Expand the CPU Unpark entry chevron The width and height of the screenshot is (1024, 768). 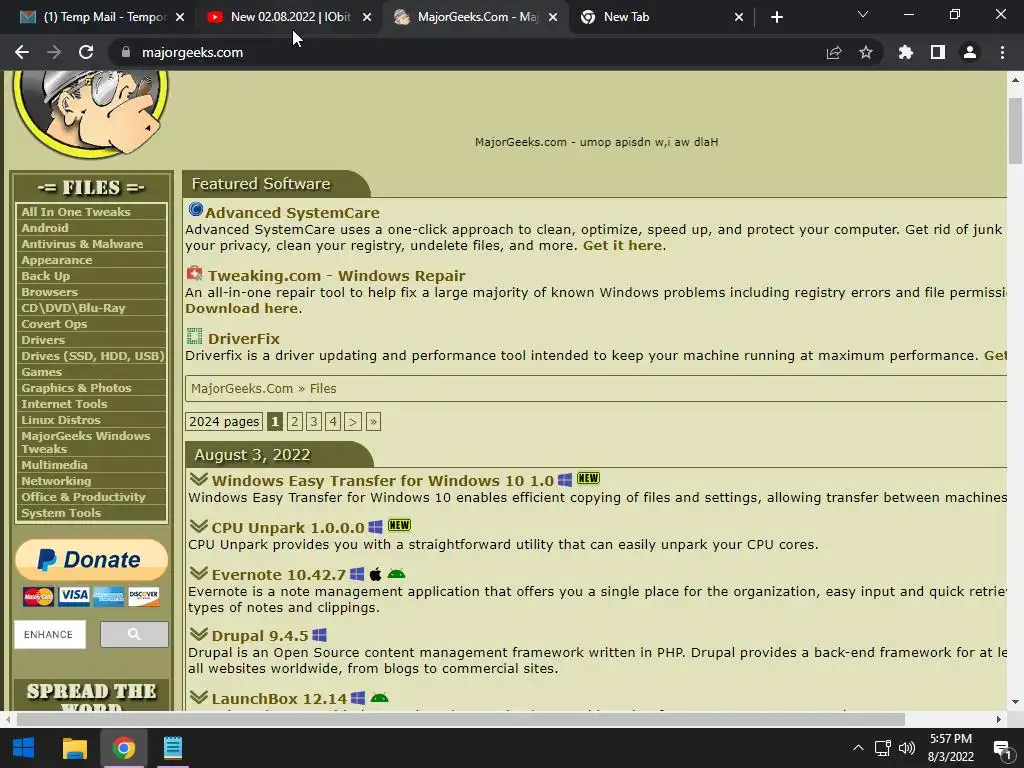point(199,526)
